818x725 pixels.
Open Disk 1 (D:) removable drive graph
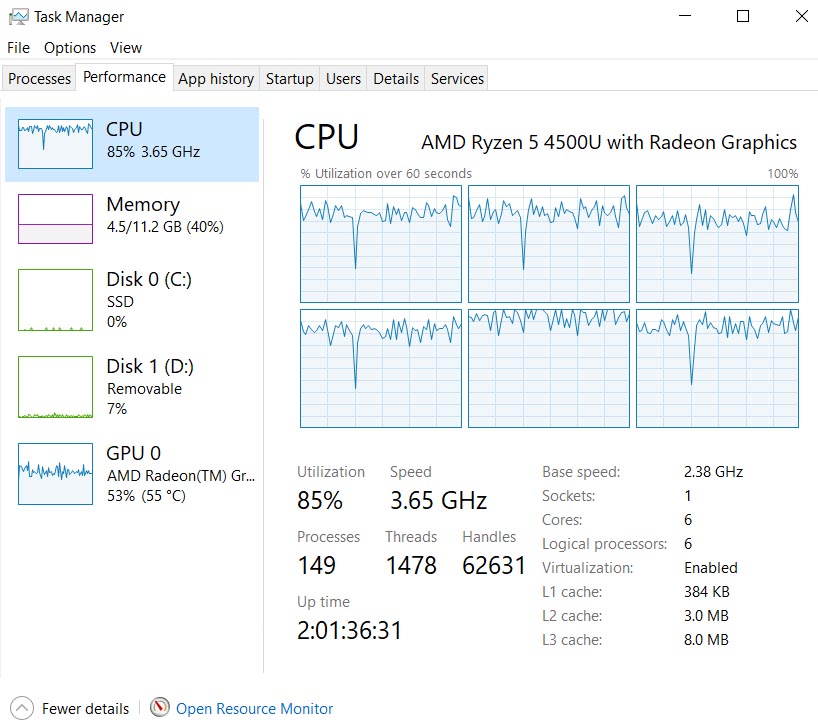tap(55, 387)
